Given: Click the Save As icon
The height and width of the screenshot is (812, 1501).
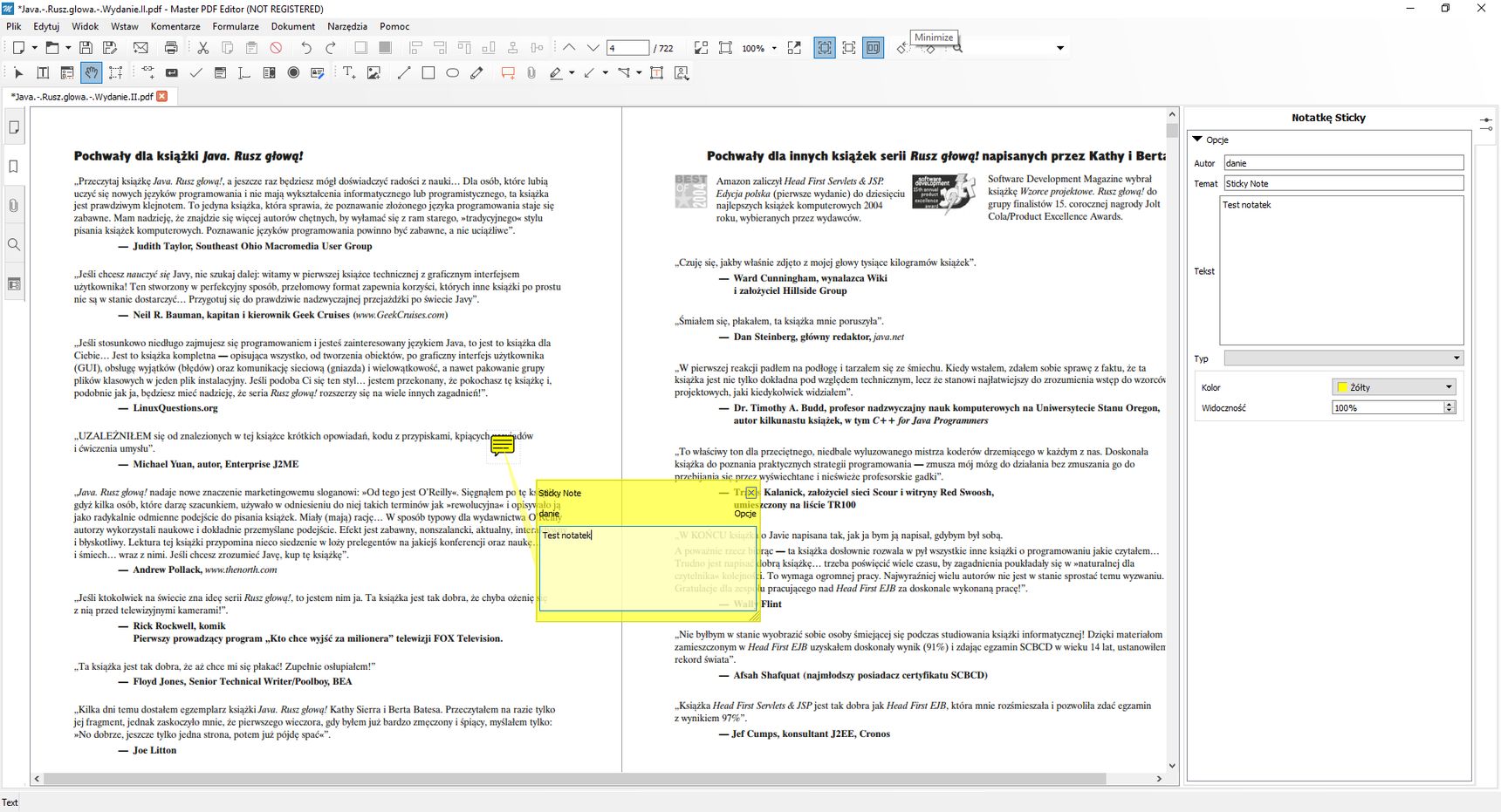Looking at the screenshot, I should click(x=110, y=48).
